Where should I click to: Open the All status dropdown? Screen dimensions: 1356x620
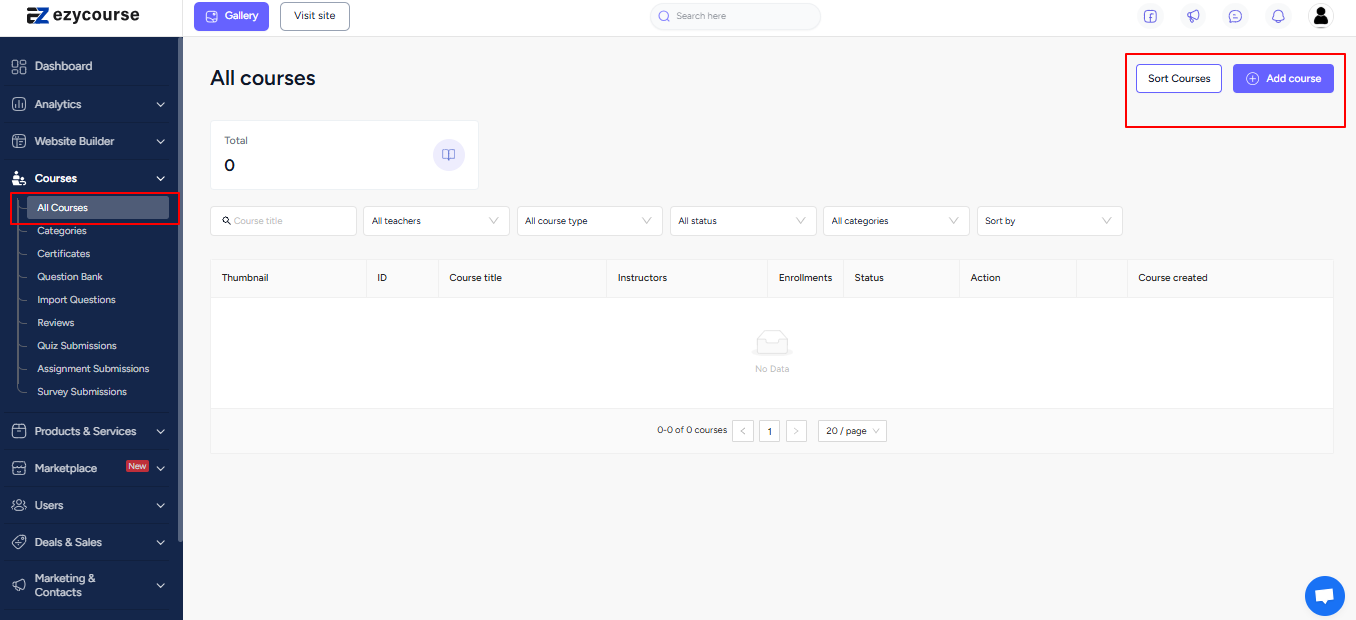pyautogui.click(x=743, y=221)
